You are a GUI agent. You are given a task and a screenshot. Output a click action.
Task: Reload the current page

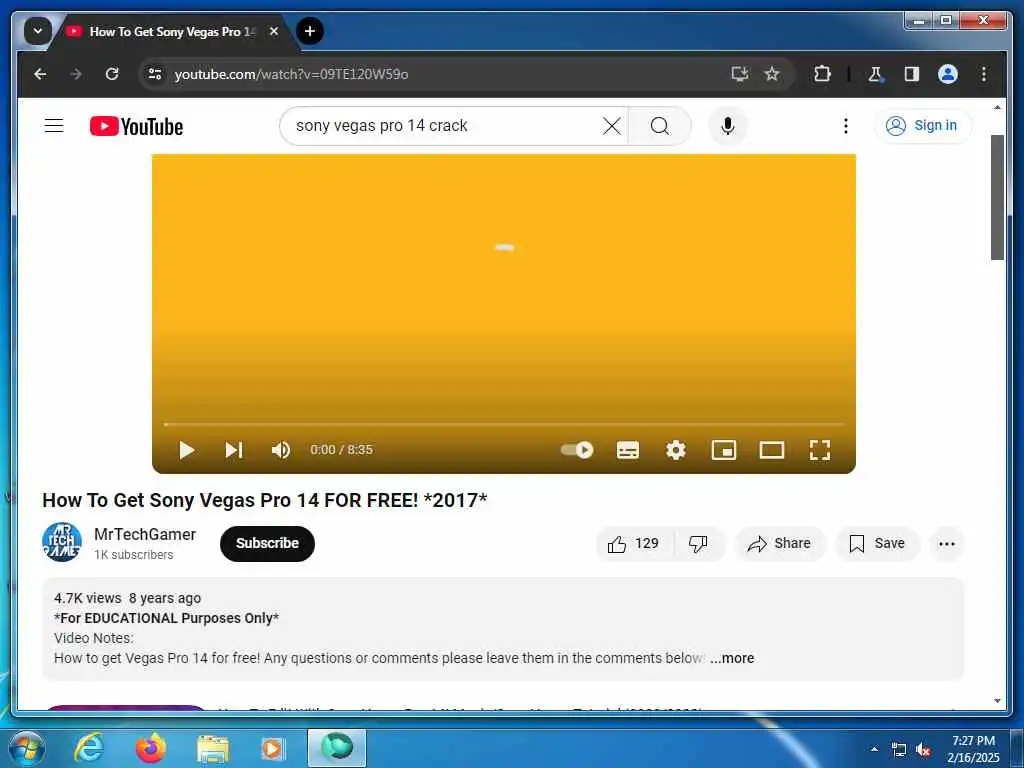(x=112, y=74)
